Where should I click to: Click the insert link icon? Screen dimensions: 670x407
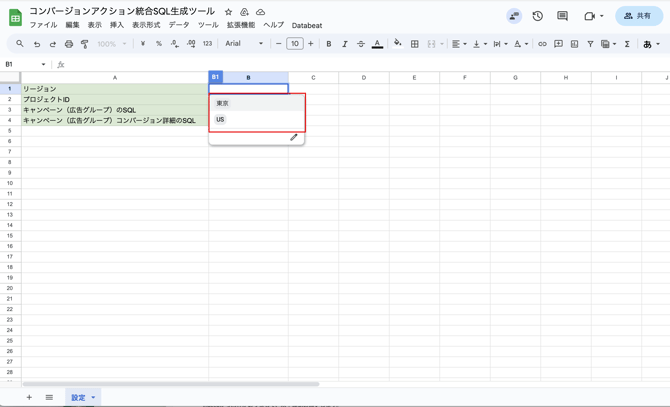coord(542,44)
